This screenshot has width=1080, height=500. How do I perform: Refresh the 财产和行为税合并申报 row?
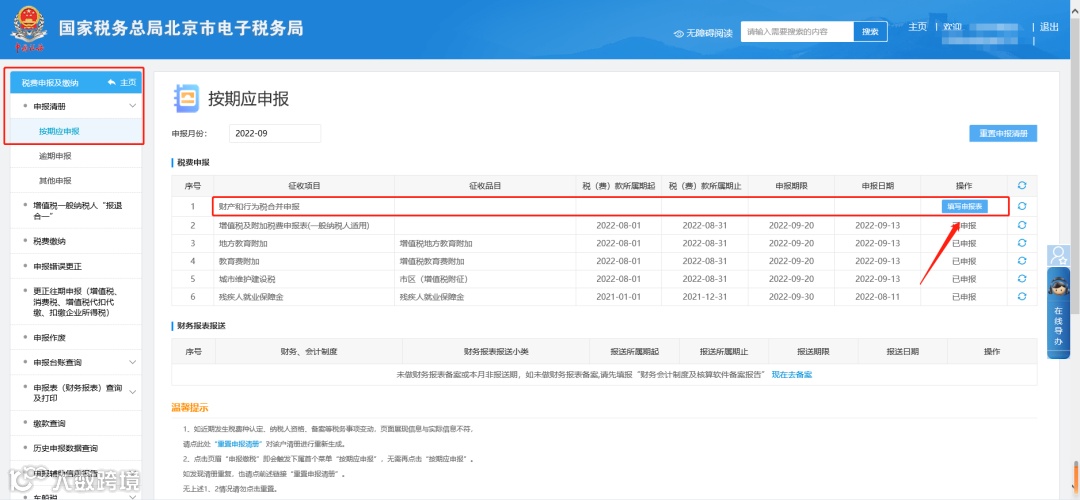(x=1021, y=206)
